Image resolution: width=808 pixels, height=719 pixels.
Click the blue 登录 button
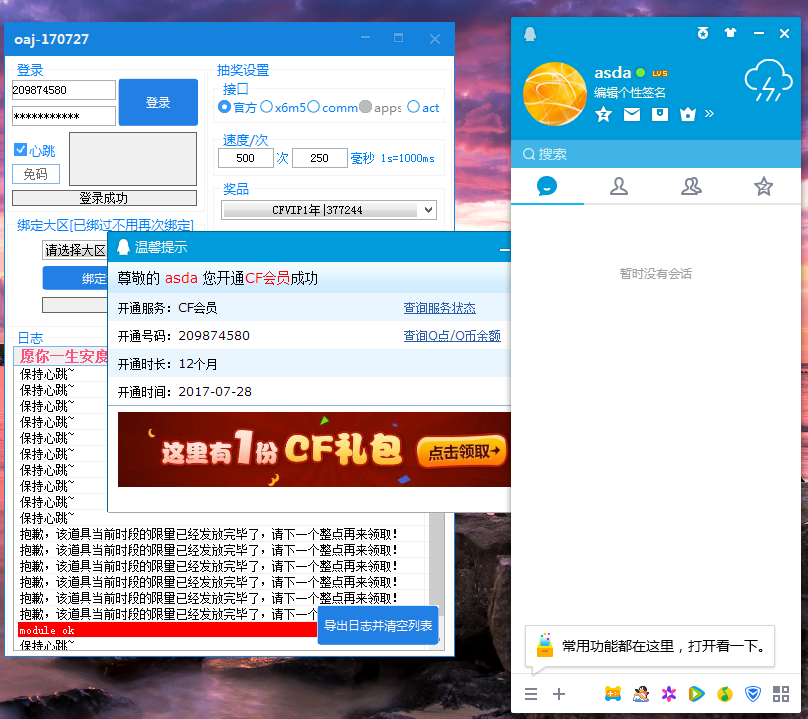tap(158, 103)
